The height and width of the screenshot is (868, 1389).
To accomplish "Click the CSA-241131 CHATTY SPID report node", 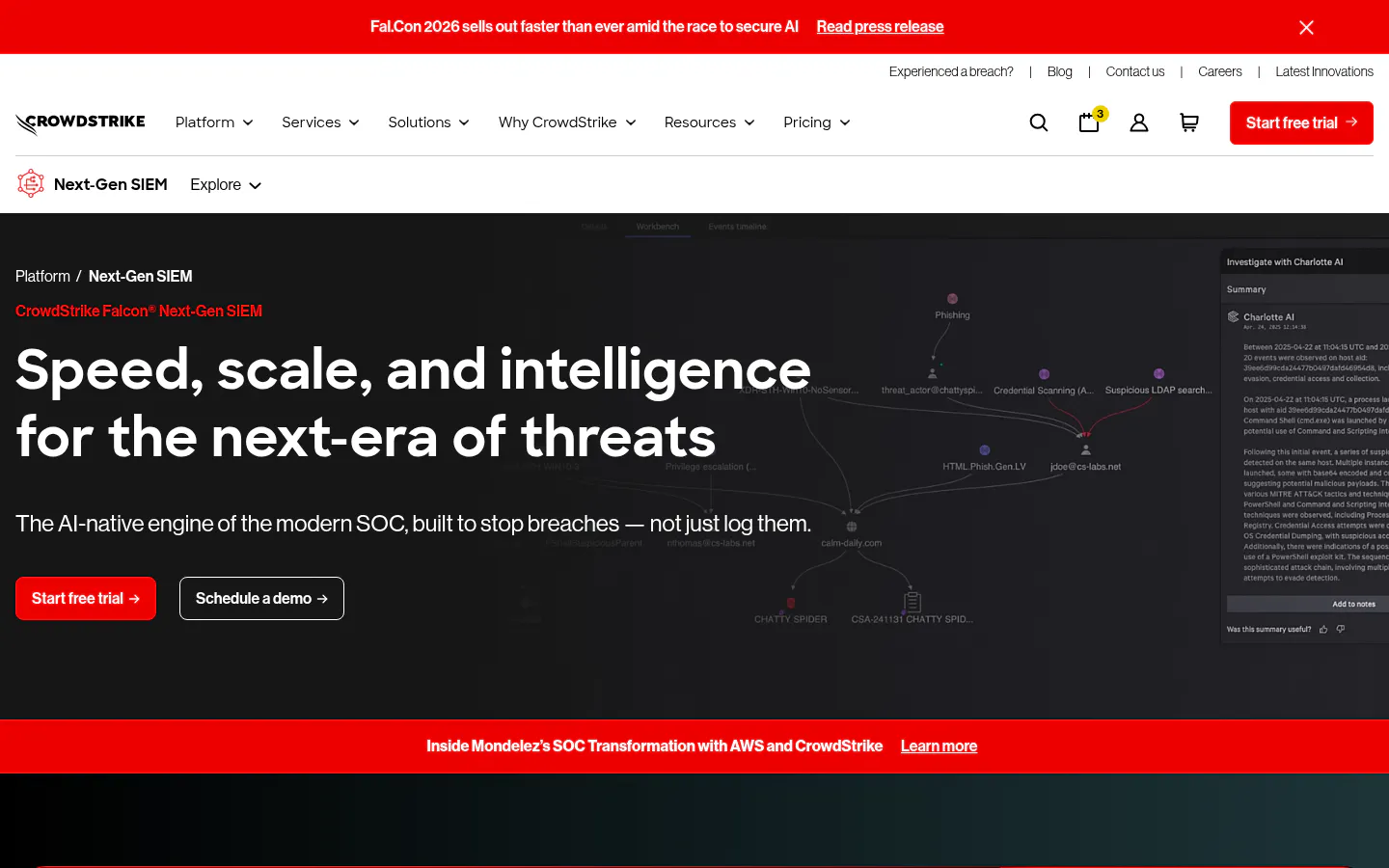I will [912, 609].
